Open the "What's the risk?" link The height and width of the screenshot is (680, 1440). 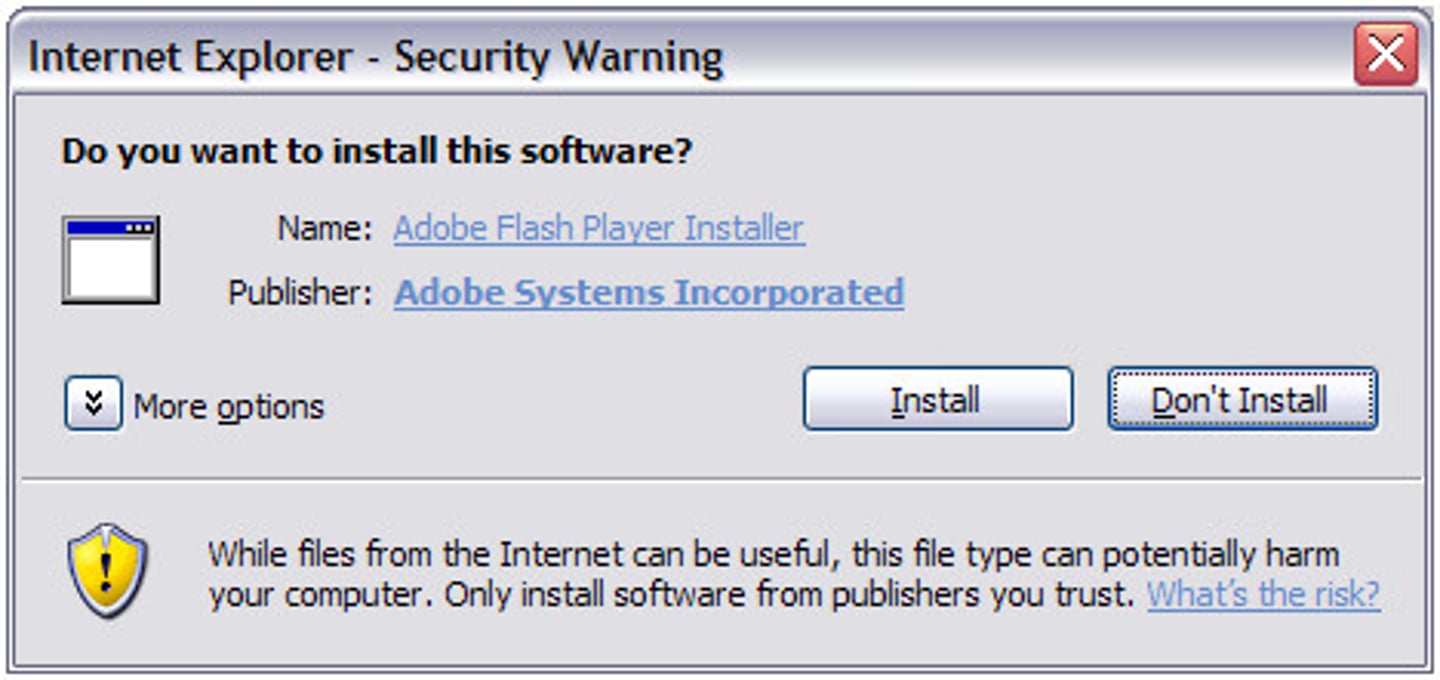[x=1263, y=595]
